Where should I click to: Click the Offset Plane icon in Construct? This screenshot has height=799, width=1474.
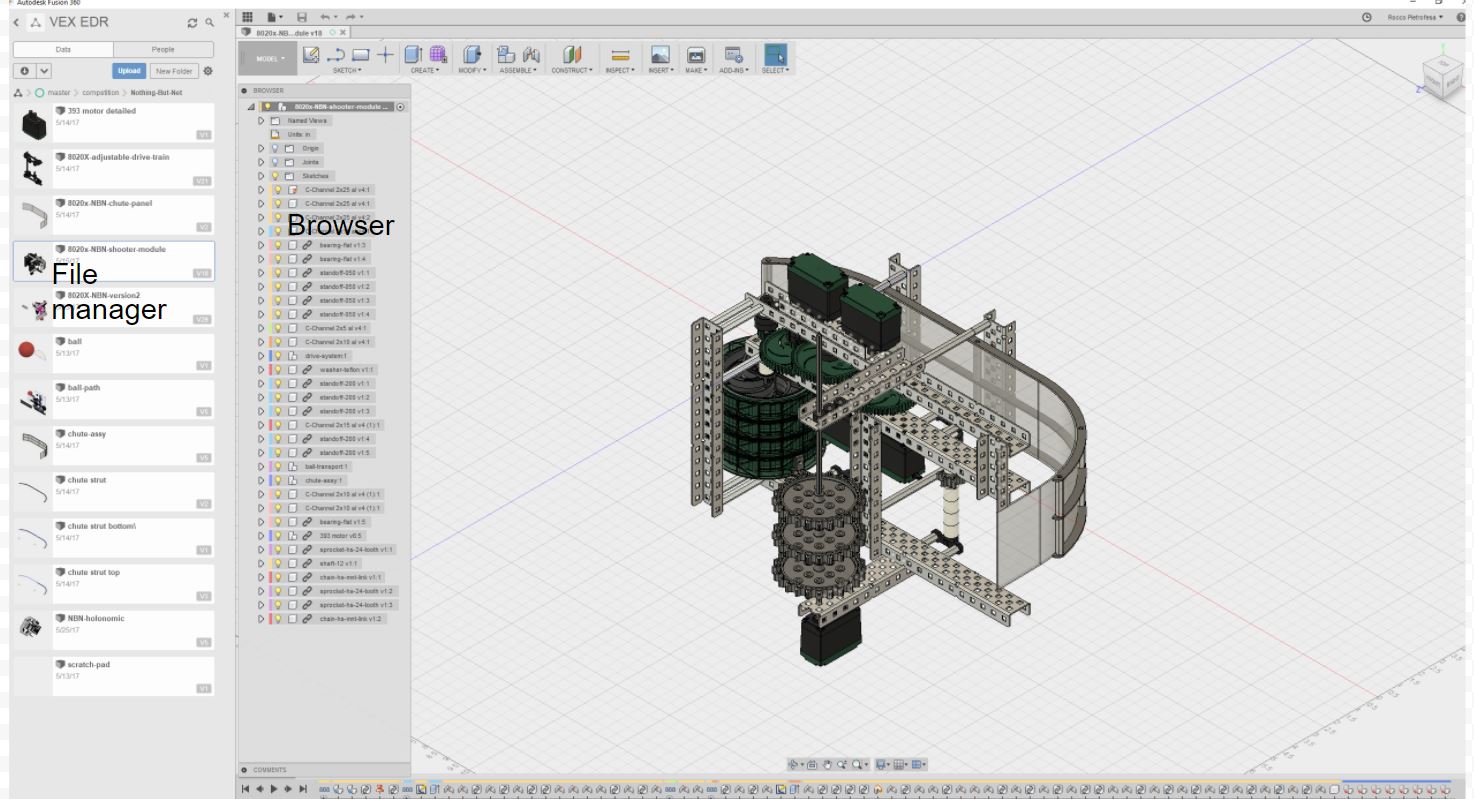tap(572, 55)
